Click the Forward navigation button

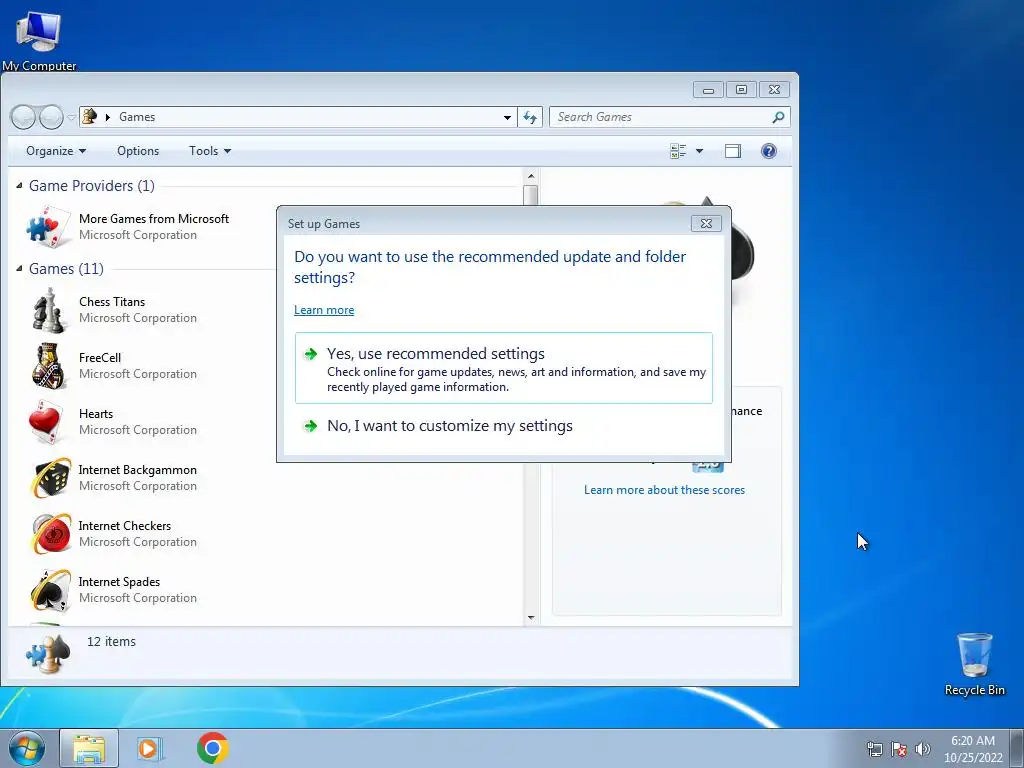tap(51, 118)
